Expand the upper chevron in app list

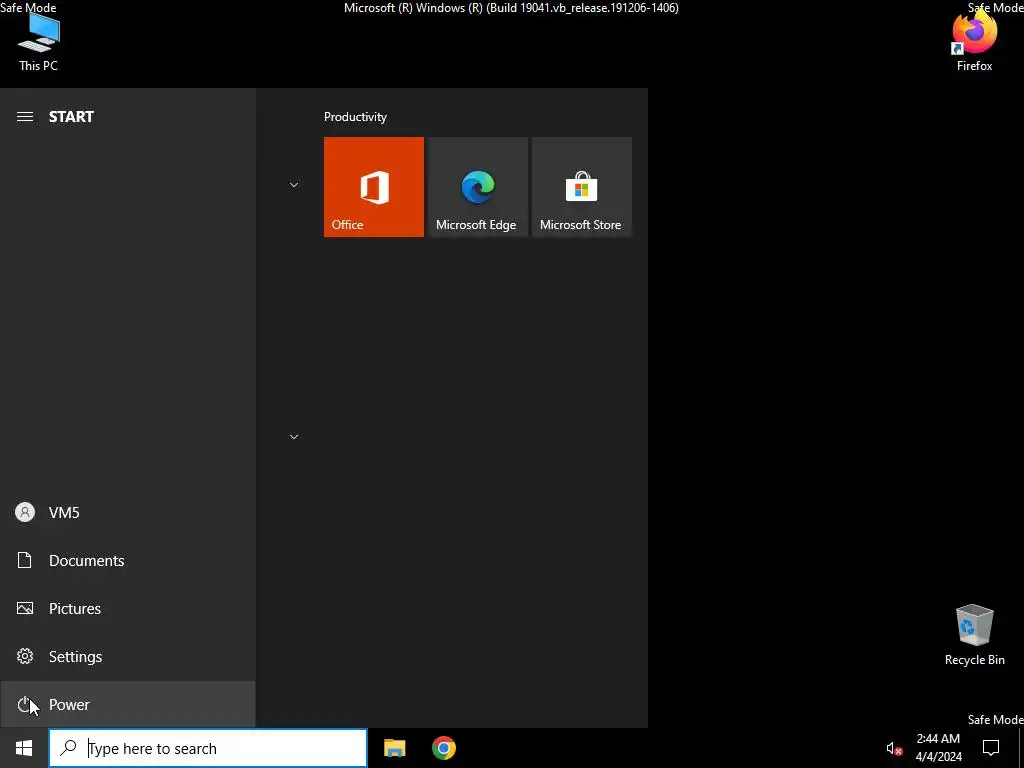pos(294,185)
